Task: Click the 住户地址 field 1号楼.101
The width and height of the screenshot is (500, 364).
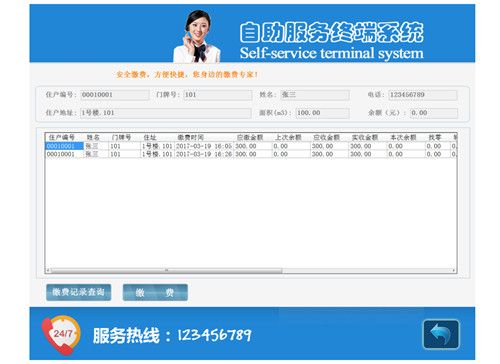Action: pos(166,113)
